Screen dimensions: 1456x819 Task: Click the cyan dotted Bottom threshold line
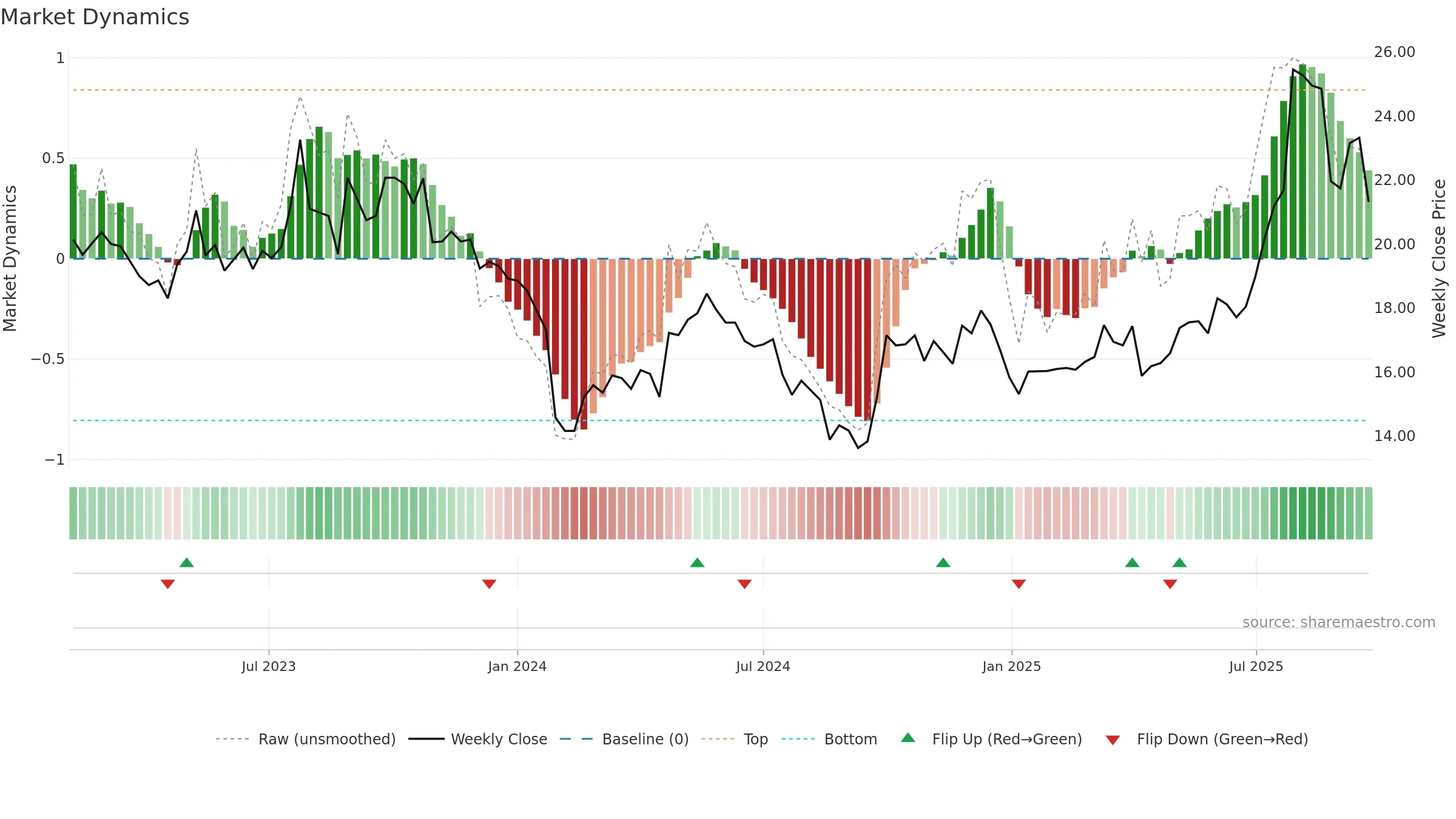tap(720, 420)
